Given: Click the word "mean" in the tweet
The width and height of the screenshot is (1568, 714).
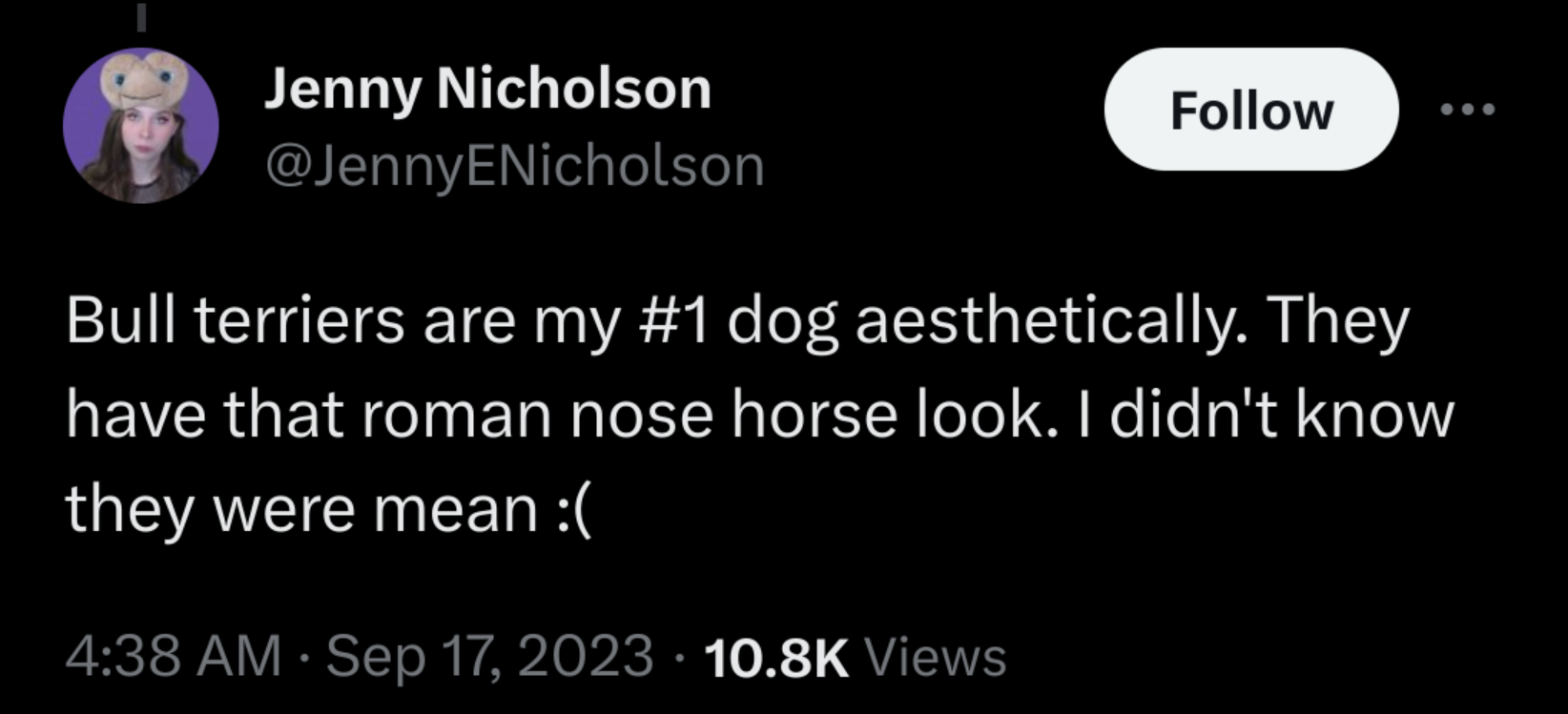Looking at the screenshot, I should (456, 512).
